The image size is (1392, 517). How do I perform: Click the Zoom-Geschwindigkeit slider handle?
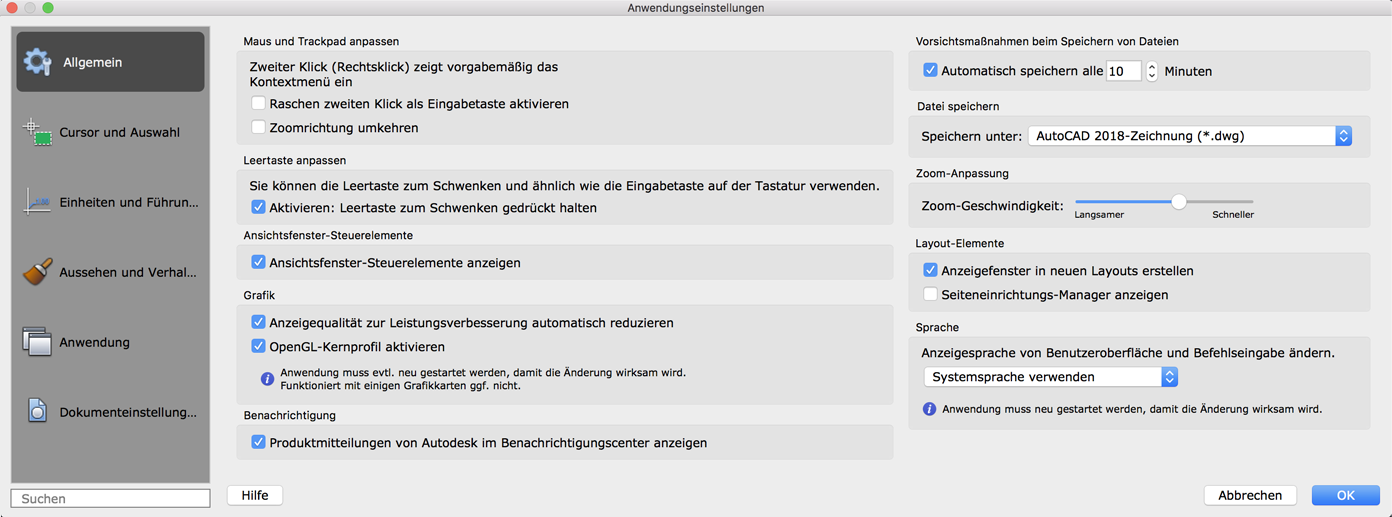(x=1179, y=202)
